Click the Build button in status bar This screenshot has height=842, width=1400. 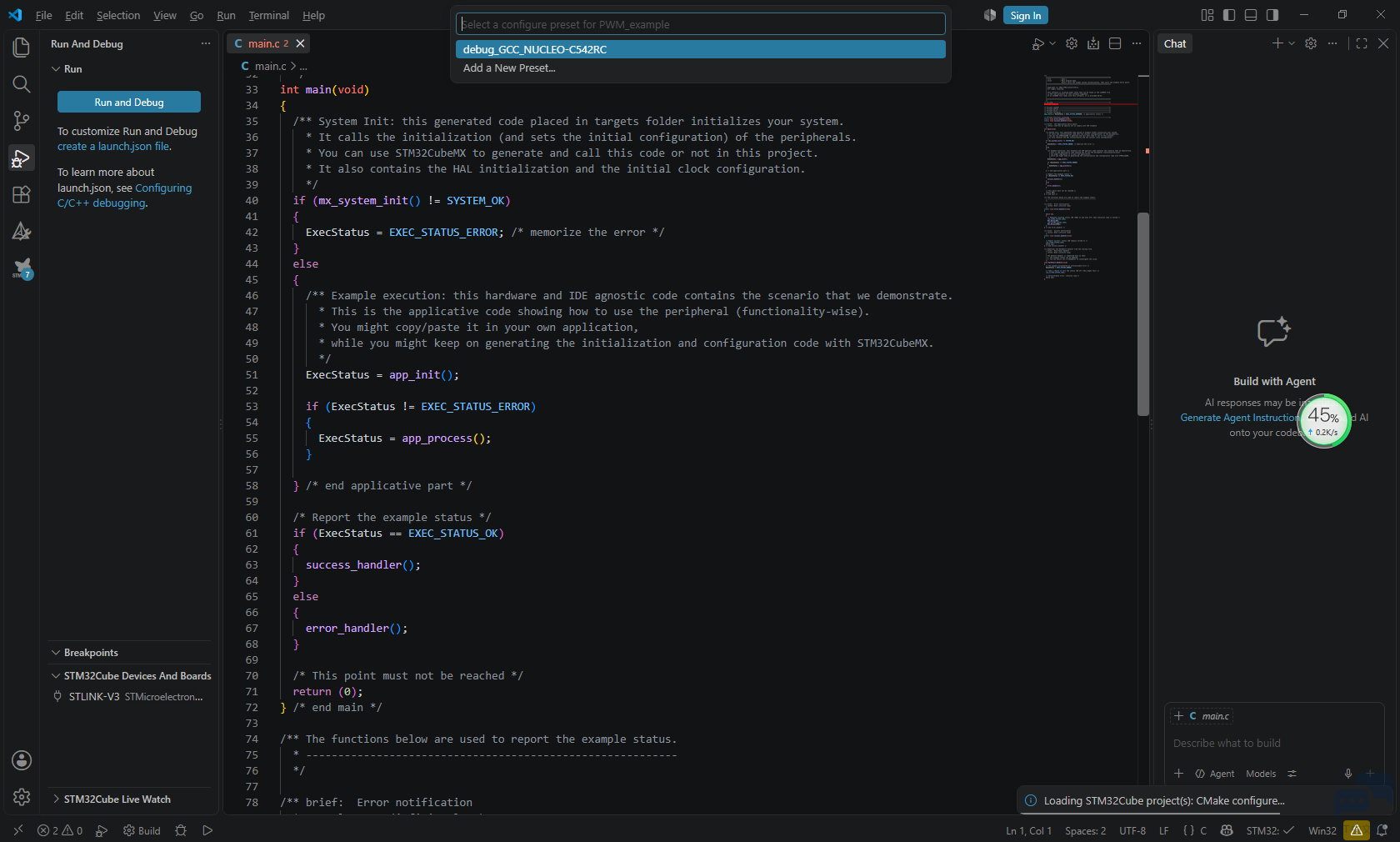pos(142,830)
